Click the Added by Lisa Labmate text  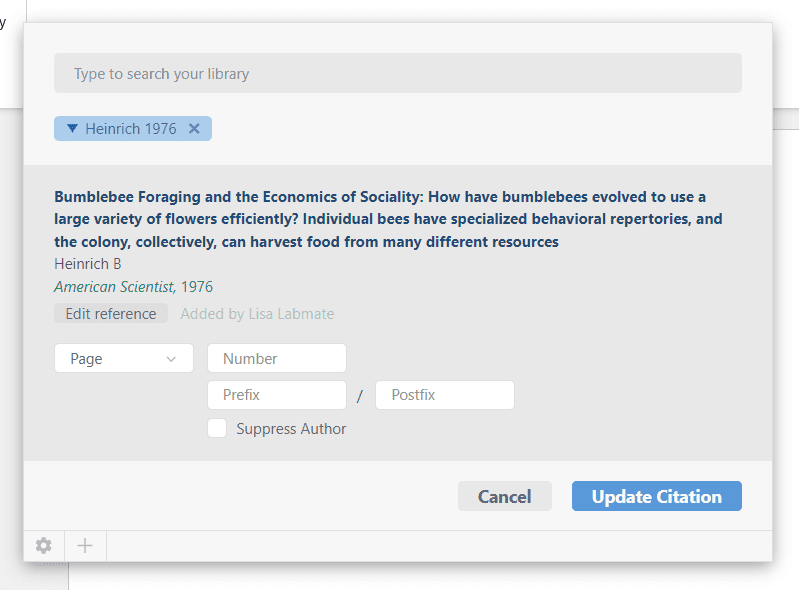(x=257, y=314)
